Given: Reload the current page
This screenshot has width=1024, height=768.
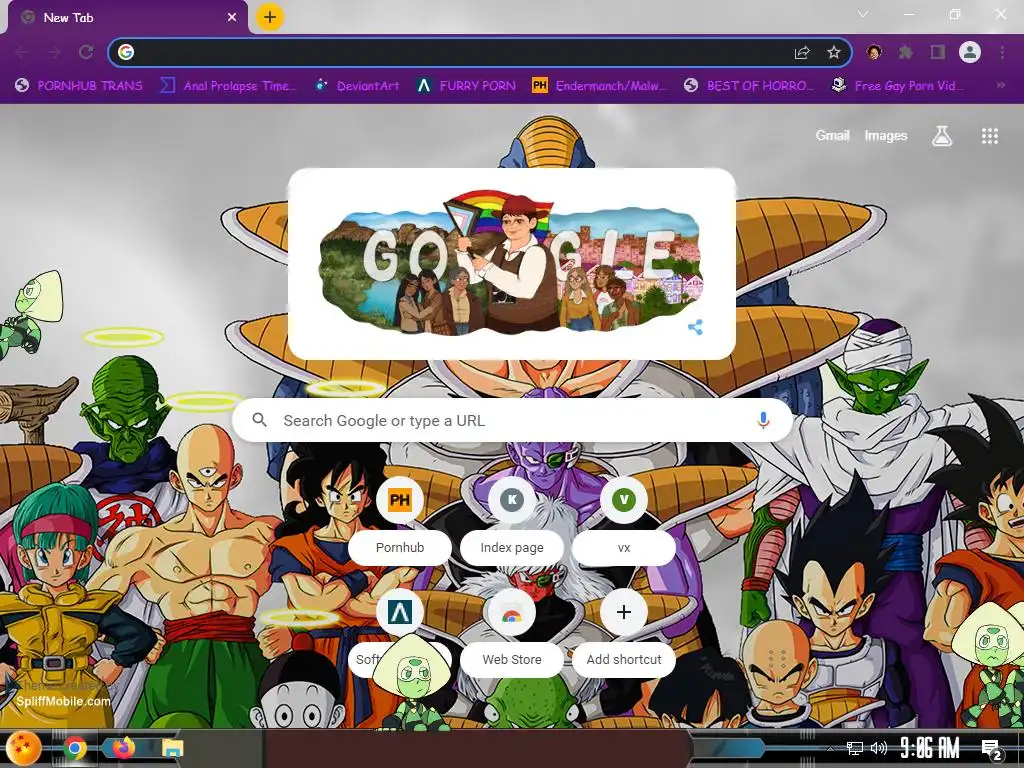Looking at the screenshot, I should coord(86,52).
